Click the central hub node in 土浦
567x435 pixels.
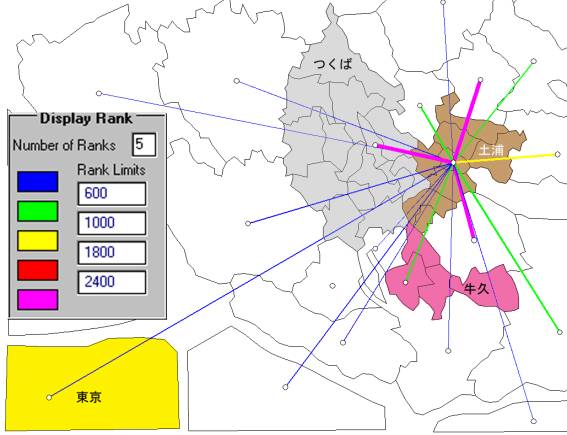point(453,163)
